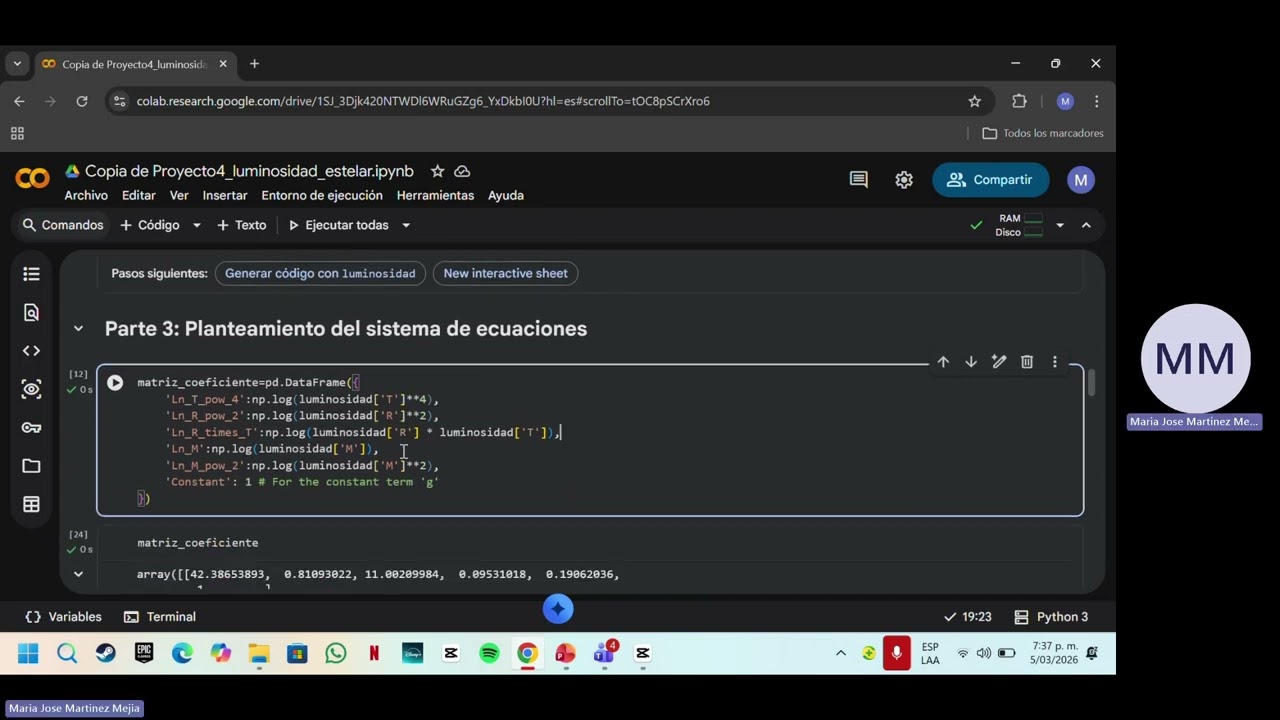This screenshot has width=1280, height=720.
Task: Collapse the Parte 3 section heading
Action: click(x=78, y=328)
